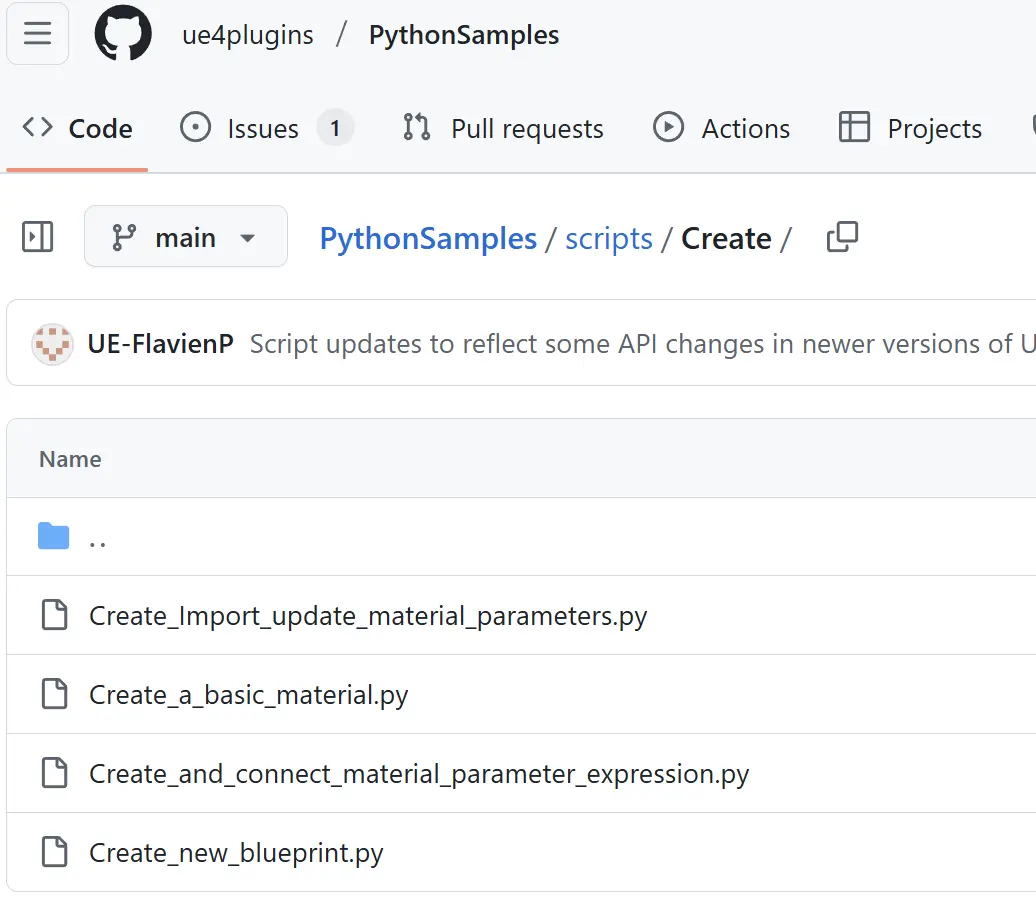
Task: Click the PythonSamples breadcrumb link
Action: (x=428, y=239)
